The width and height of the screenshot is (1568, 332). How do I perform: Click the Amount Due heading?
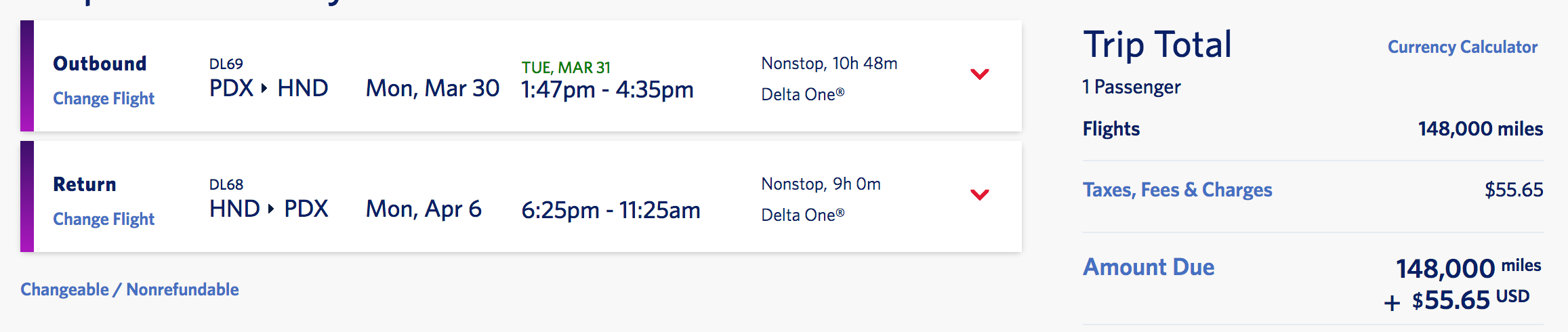pos(1149,267)
